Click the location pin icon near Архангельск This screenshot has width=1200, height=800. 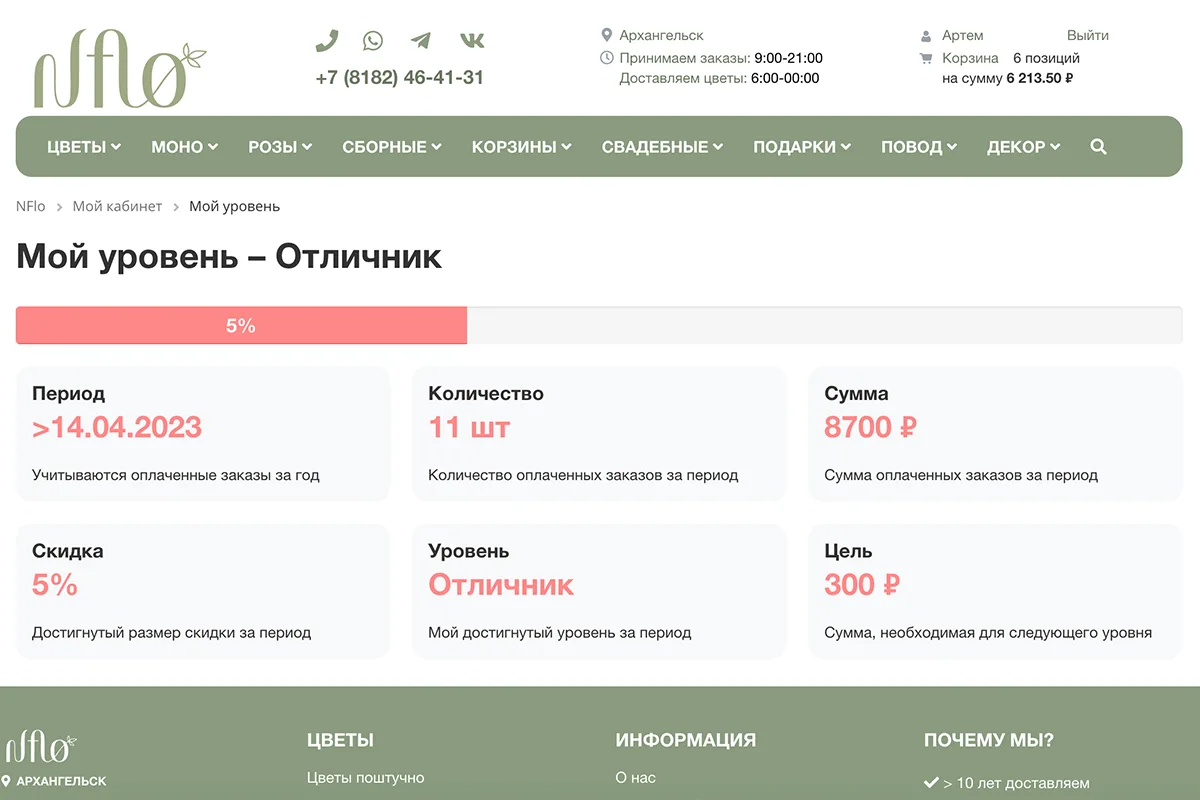[607, 33]
